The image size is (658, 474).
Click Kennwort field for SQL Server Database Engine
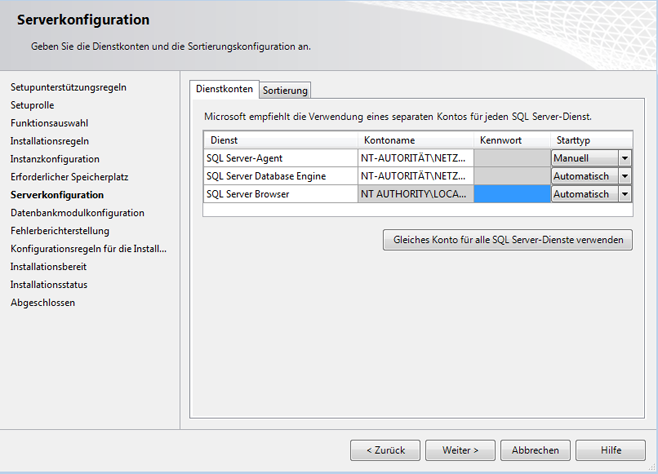[x=512, y=176]
